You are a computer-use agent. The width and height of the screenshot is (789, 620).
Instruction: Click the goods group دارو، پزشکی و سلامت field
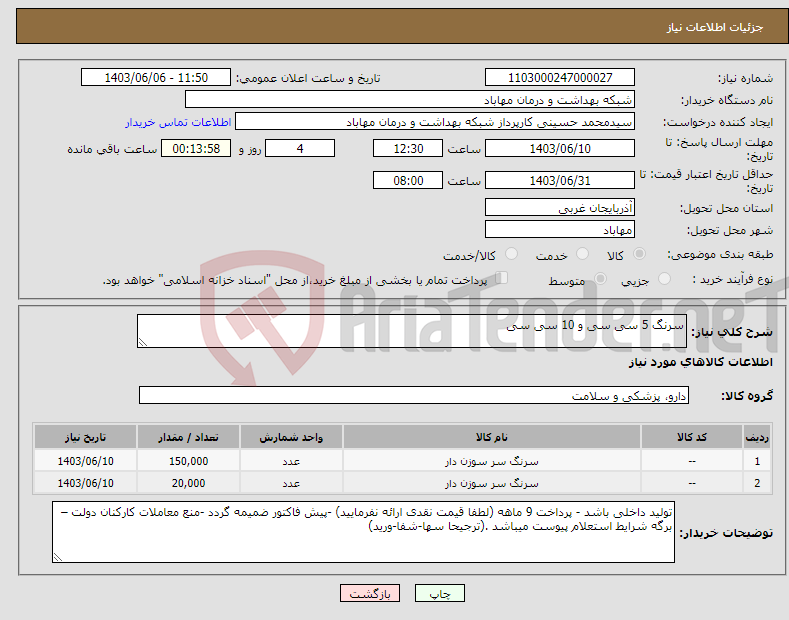(x=414, y=396)
